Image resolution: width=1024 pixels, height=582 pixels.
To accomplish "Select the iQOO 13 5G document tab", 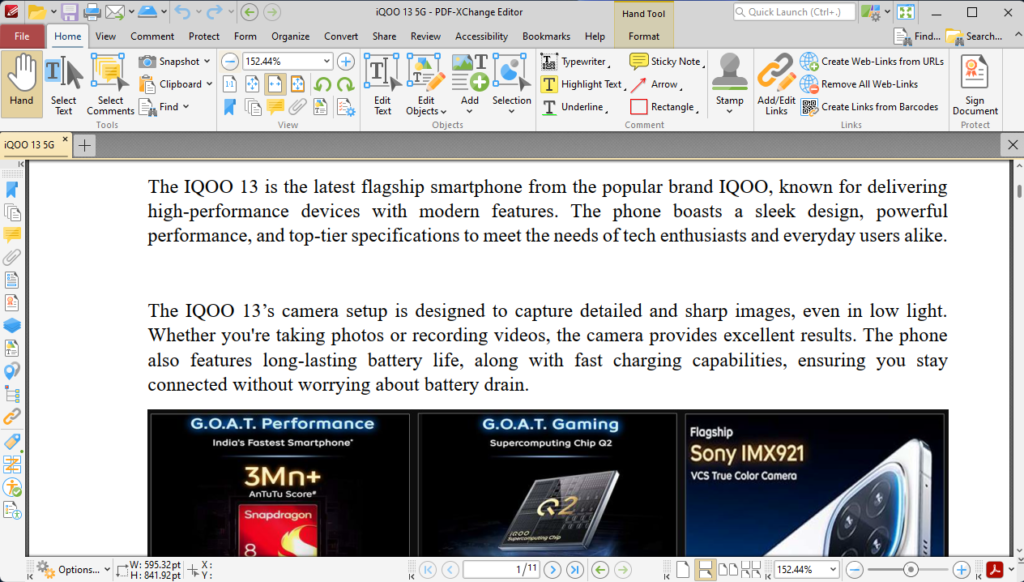I will tap(29, 145).
